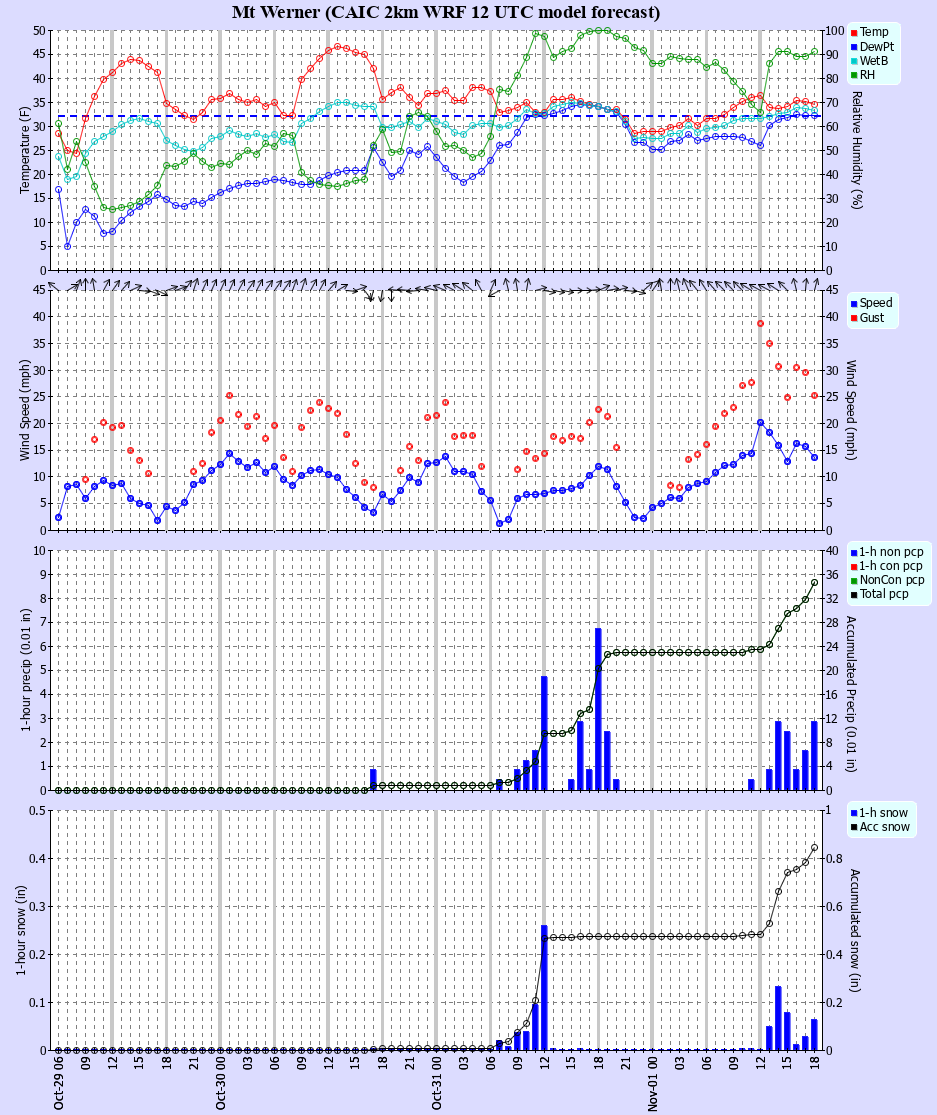Click the 1-h snow legend entry
Image resolution: width=937 pixels, height=1115 pixels.
(879, 813)
